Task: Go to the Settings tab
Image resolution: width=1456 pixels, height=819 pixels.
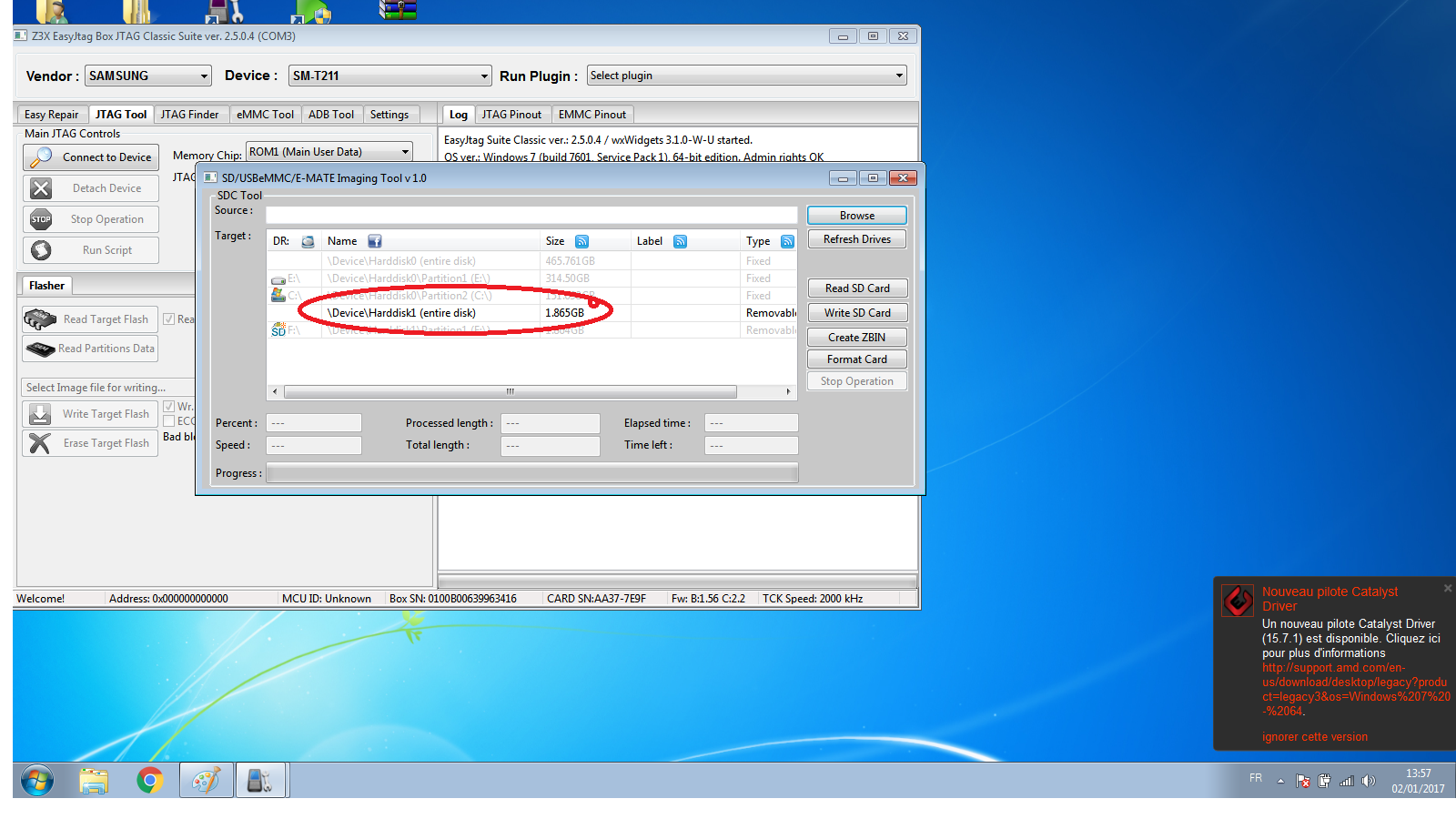Action: [389, 115]
